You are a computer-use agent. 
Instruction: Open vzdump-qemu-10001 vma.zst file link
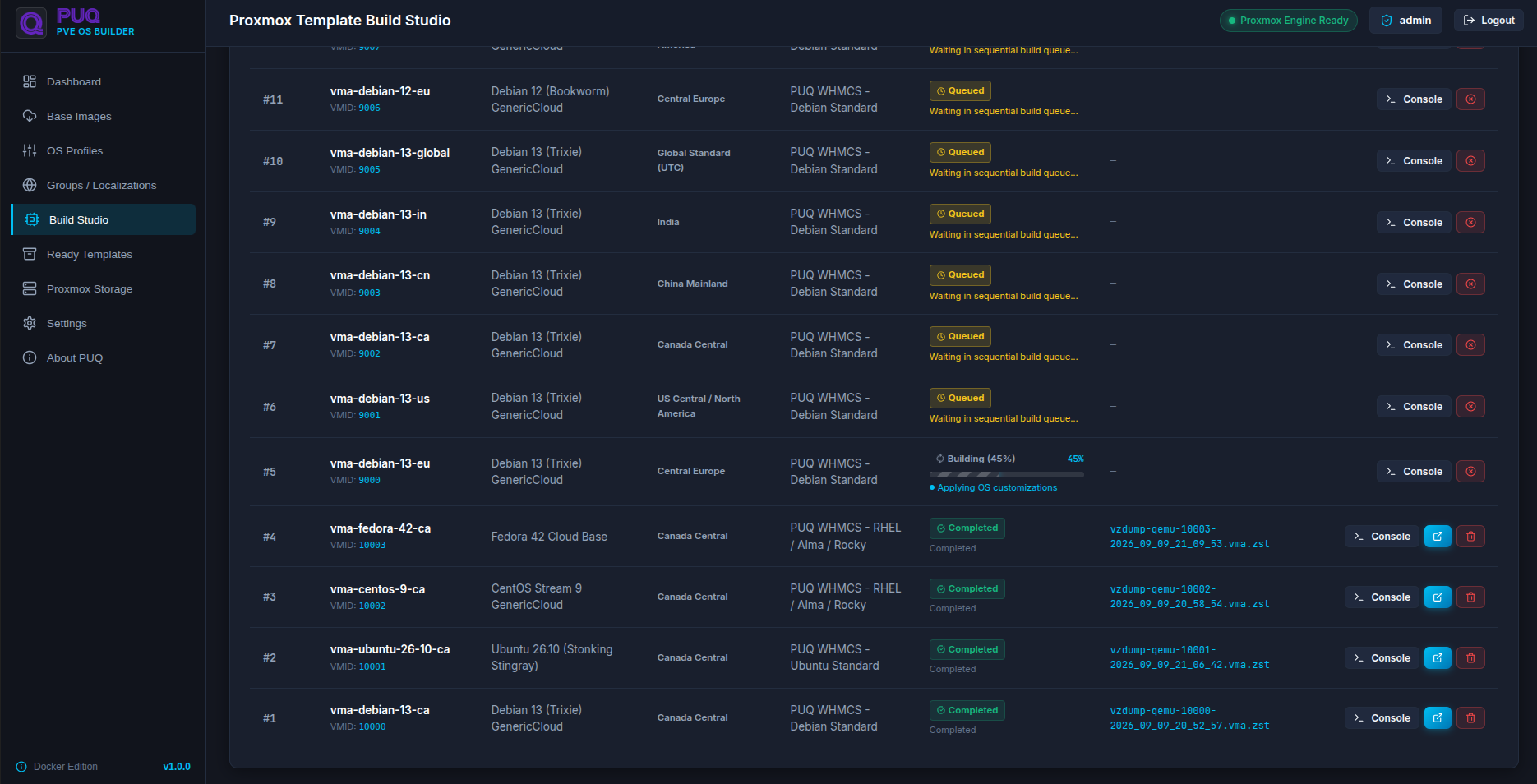(1189, 657)
